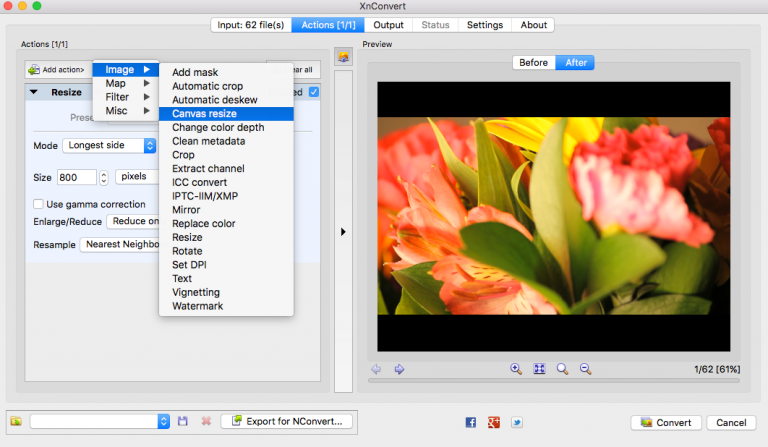Click the Size value stepper arrows
Viewport: 768px width, 447px height.
pyautogui.click(x=103, y=177)
